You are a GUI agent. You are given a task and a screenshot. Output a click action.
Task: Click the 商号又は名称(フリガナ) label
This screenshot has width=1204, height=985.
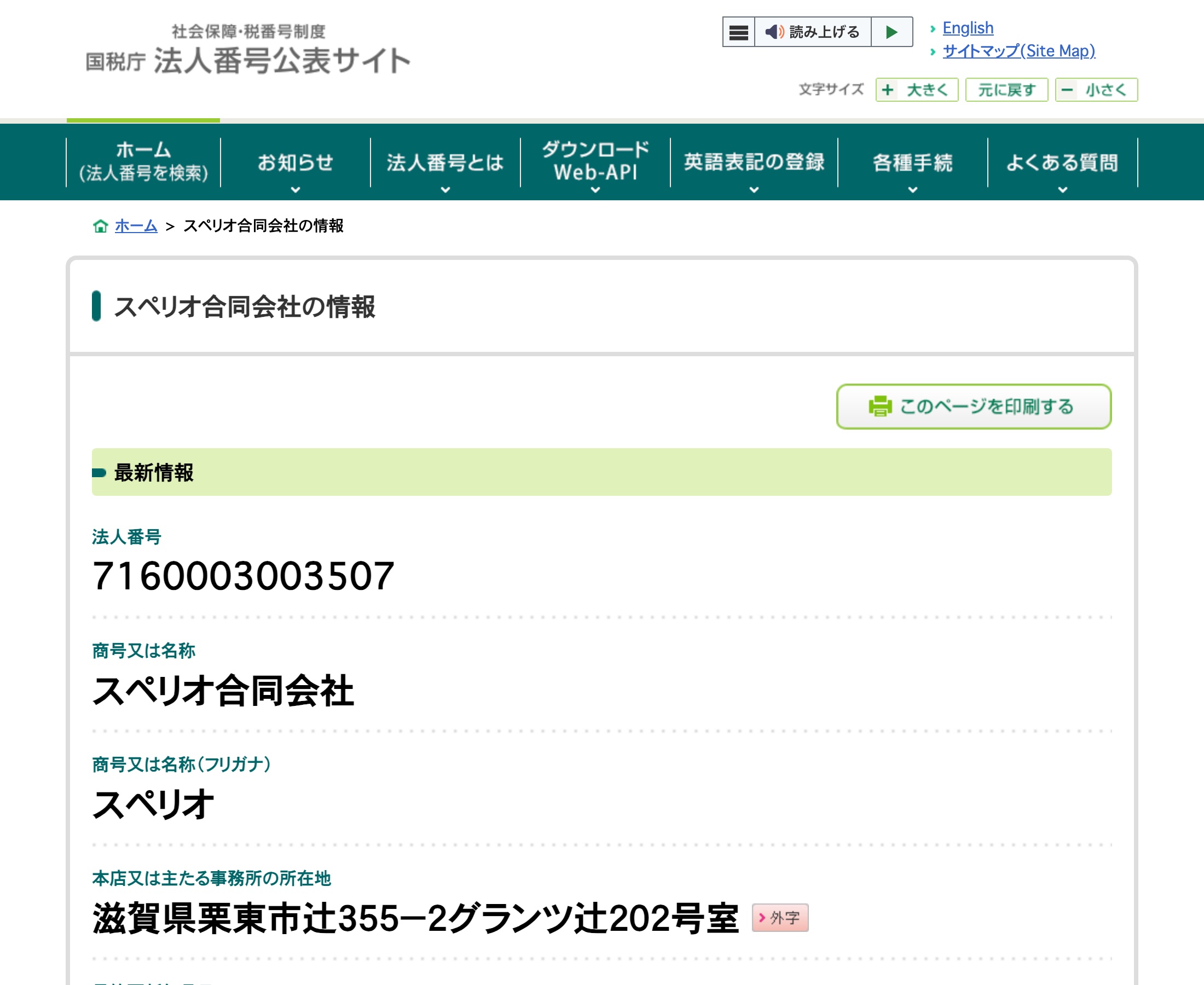(182, 764)
